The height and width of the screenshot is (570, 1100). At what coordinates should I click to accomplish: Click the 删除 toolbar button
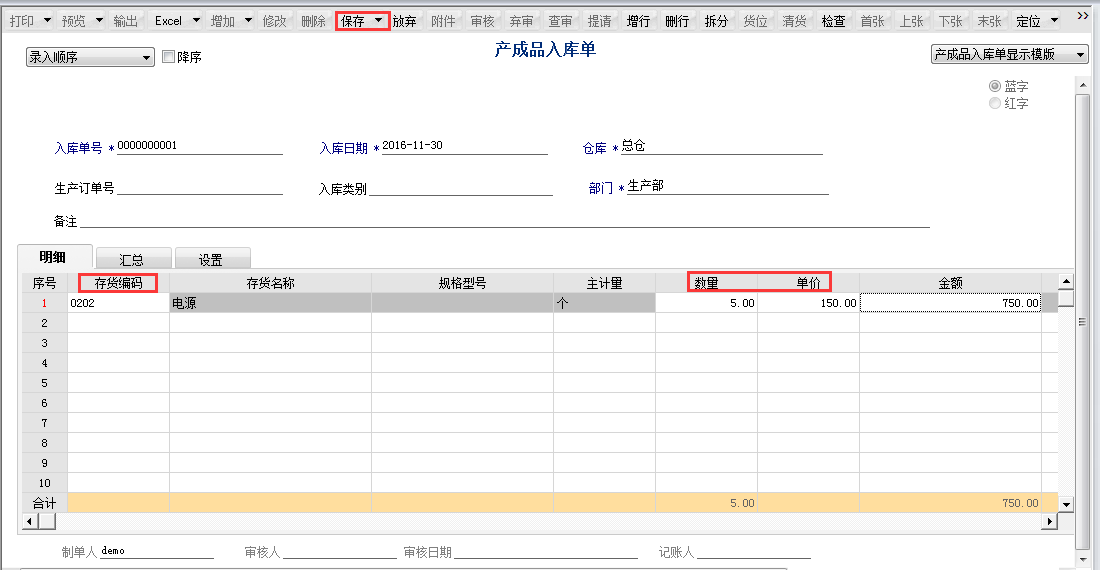coord(314,21)
